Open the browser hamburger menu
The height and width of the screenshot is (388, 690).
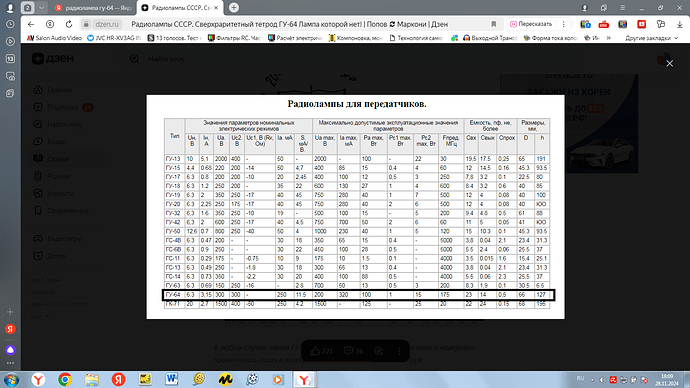(622, 8)
